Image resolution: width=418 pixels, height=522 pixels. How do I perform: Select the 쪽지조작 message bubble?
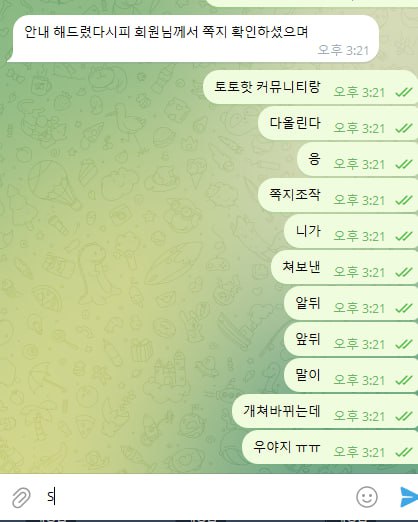pyautogui.click(x=338, y=195)
